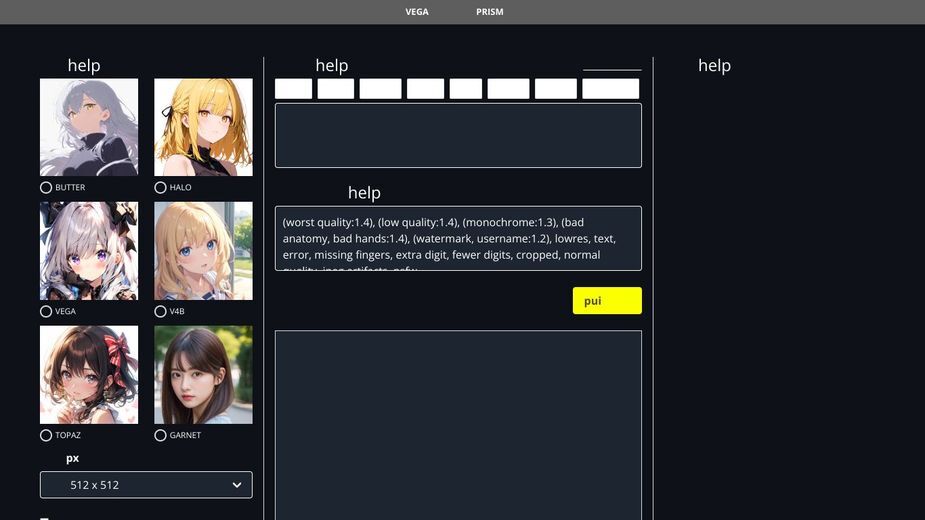The width and height of the screenshot is (925, 520).
Task: Click the yellow pui button
Action: click(x=607, y=300)
